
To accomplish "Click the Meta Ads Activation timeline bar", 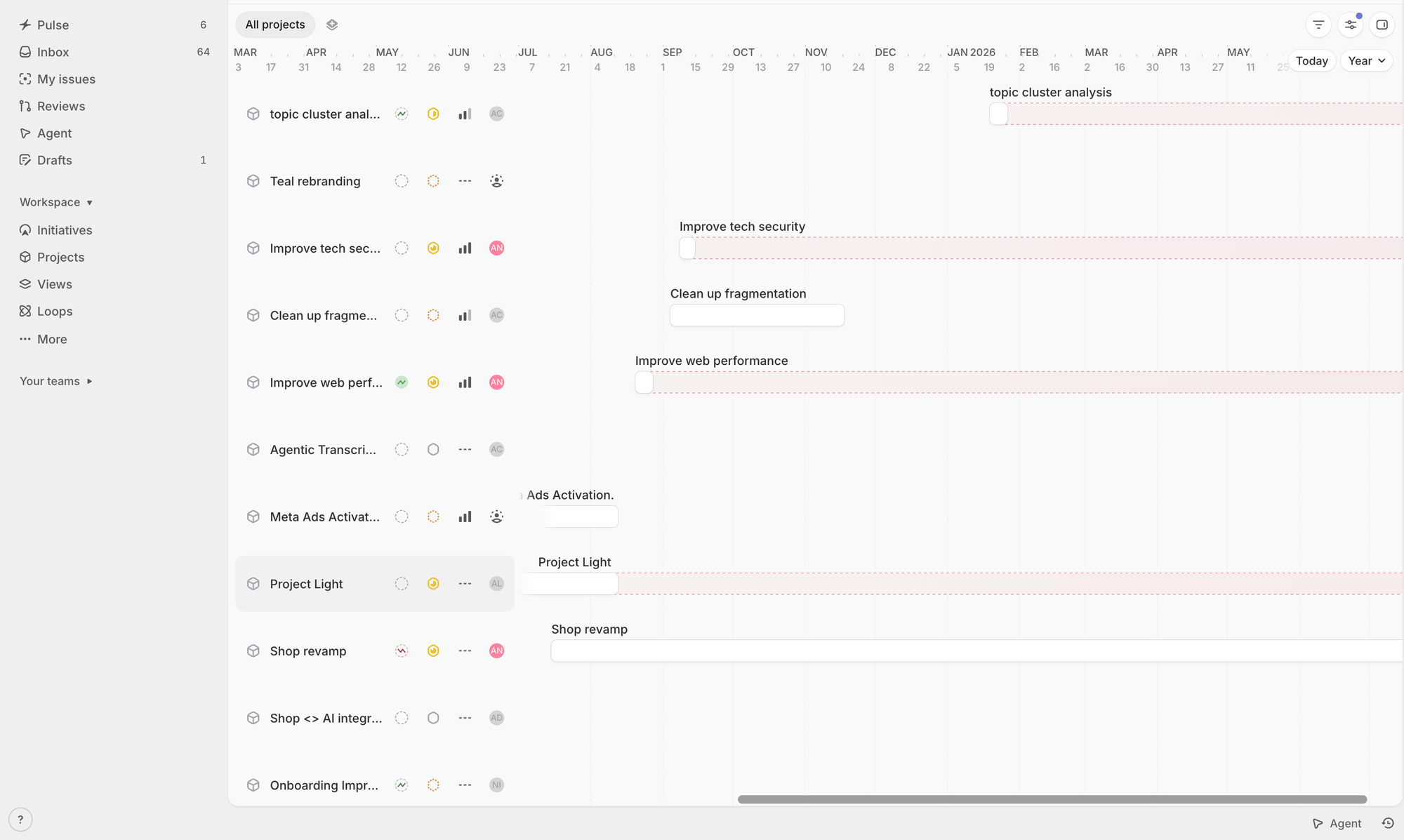I will pyautogui.click(x=580, y=517).
